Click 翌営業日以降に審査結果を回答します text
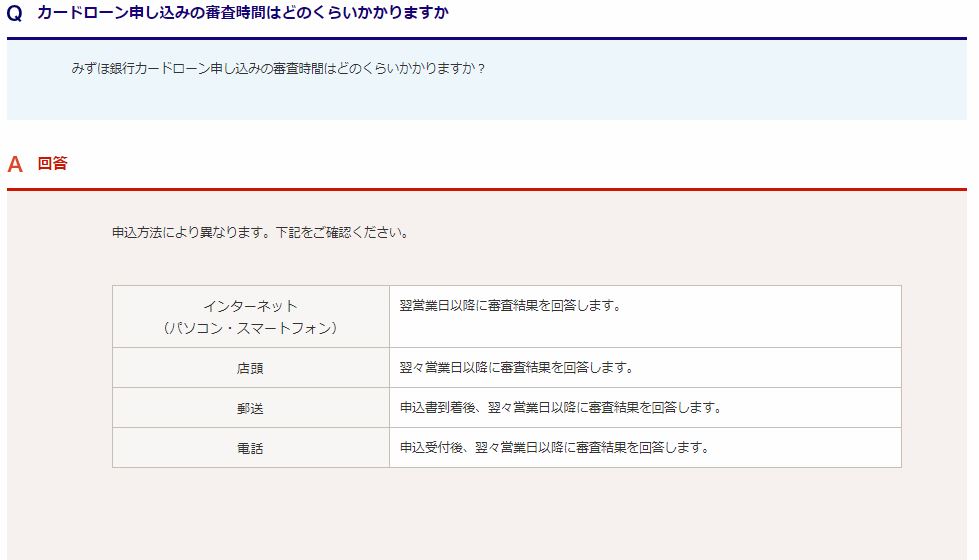 point(510,305)
